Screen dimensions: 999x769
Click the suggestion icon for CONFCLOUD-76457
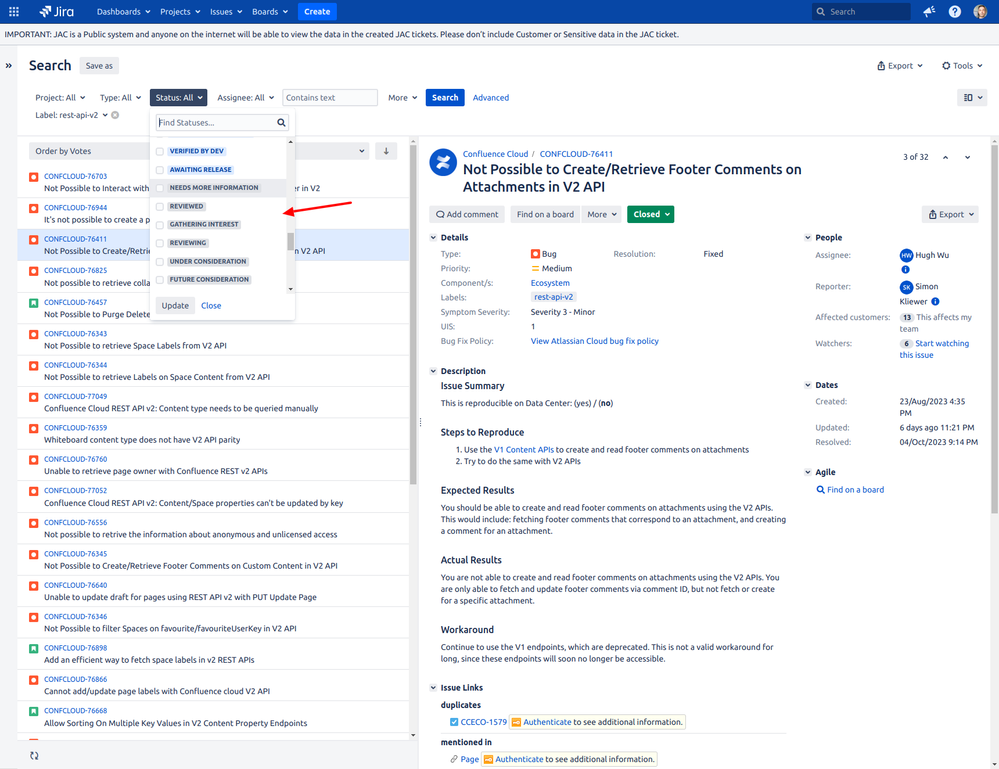34,303
